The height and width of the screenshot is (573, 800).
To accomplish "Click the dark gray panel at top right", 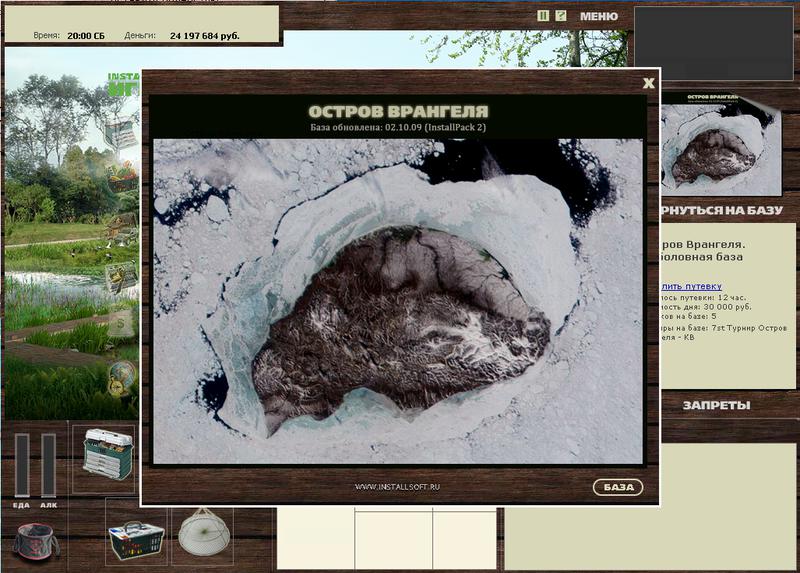I will [714, 43].
